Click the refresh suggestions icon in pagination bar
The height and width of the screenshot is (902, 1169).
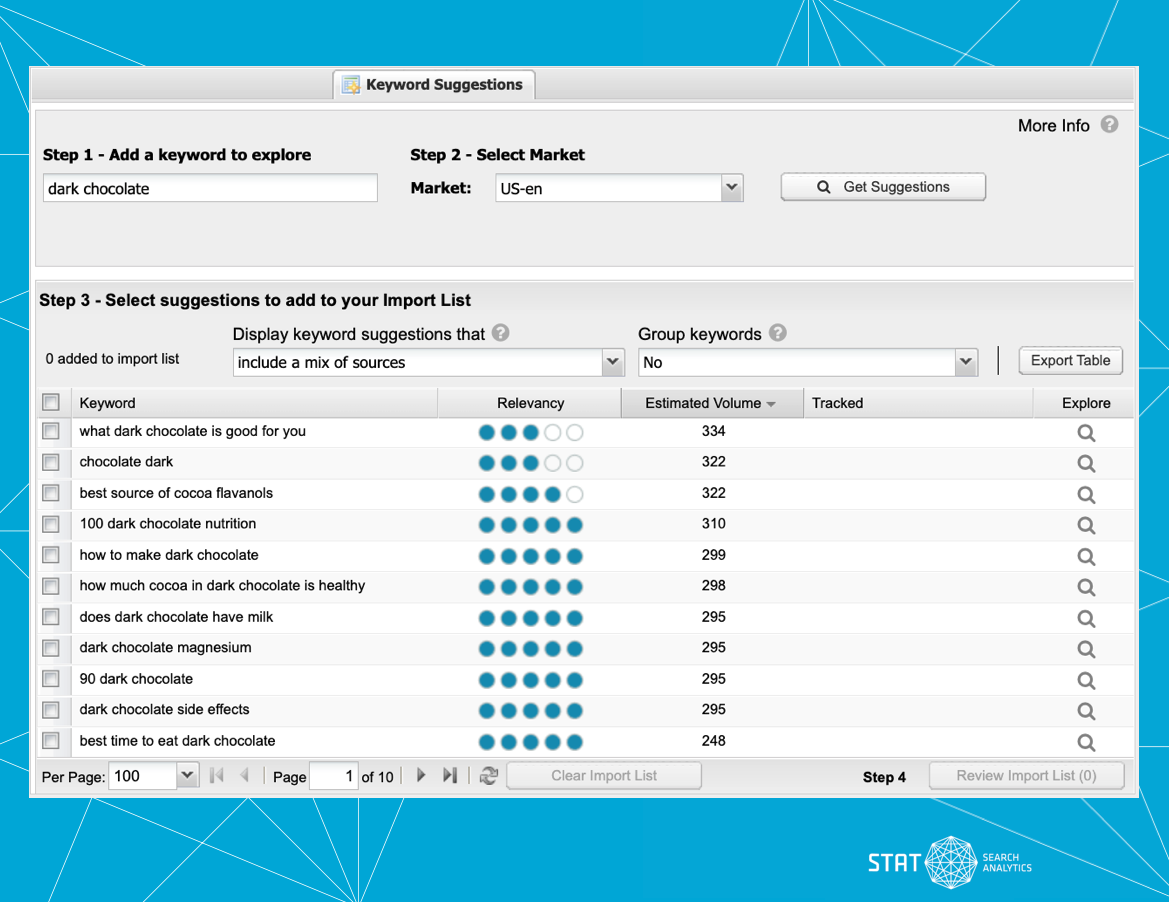(488, 775)
